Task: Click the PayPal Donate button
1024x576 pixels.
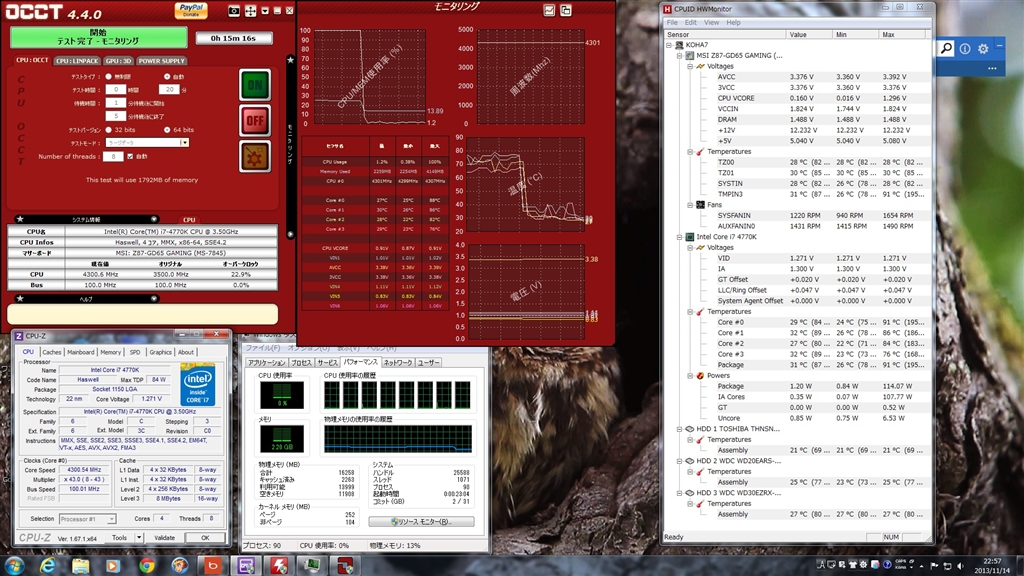Action: (190, 10)
